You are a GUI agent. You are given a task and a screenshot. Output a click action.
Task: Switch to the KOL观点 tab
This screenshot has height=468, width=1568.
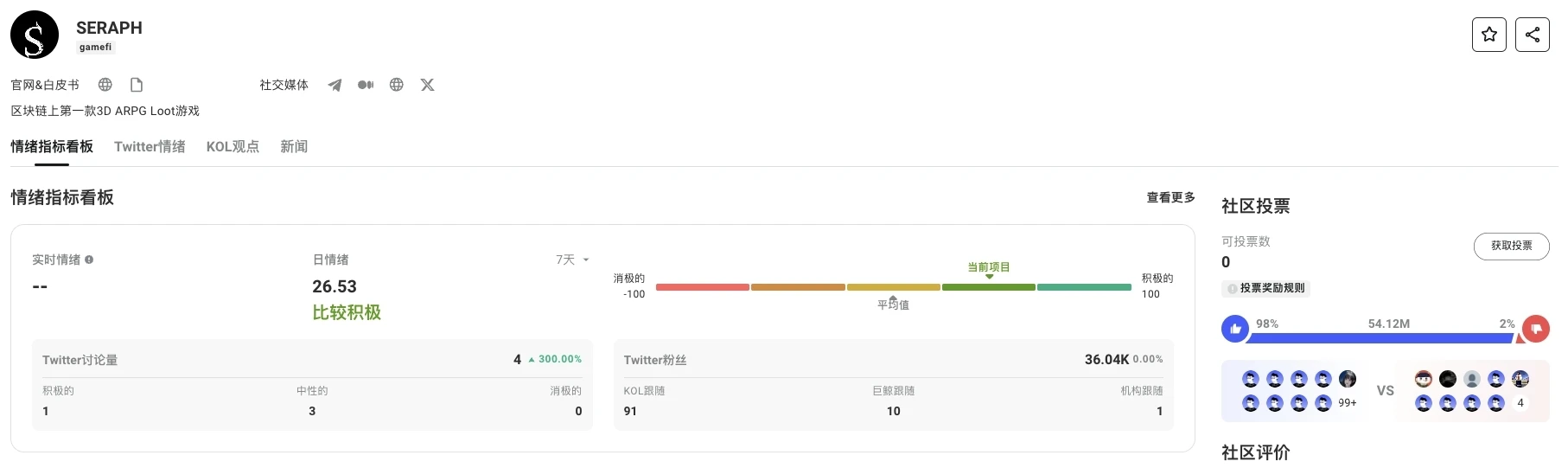[233, 147]
